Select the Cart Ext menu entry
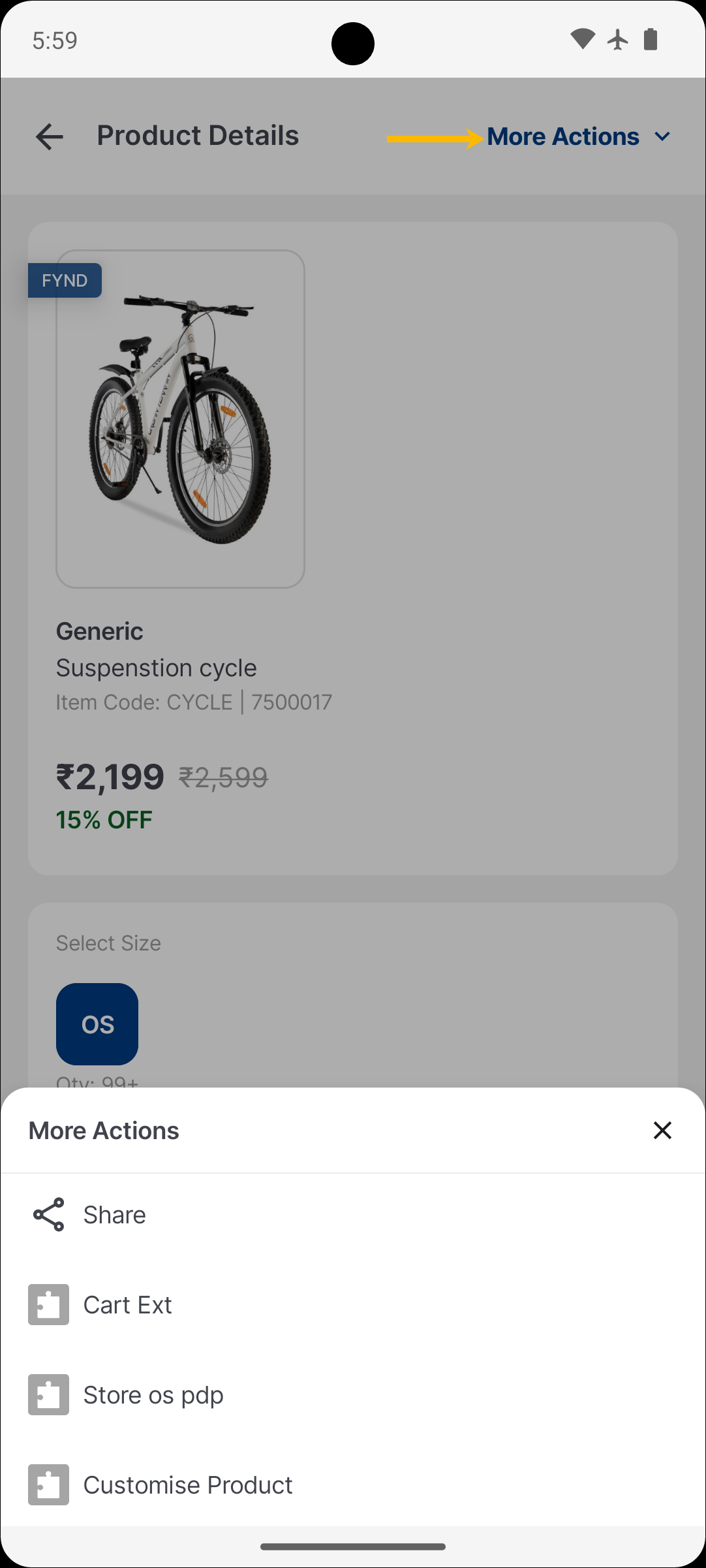 click(128, 1305)
